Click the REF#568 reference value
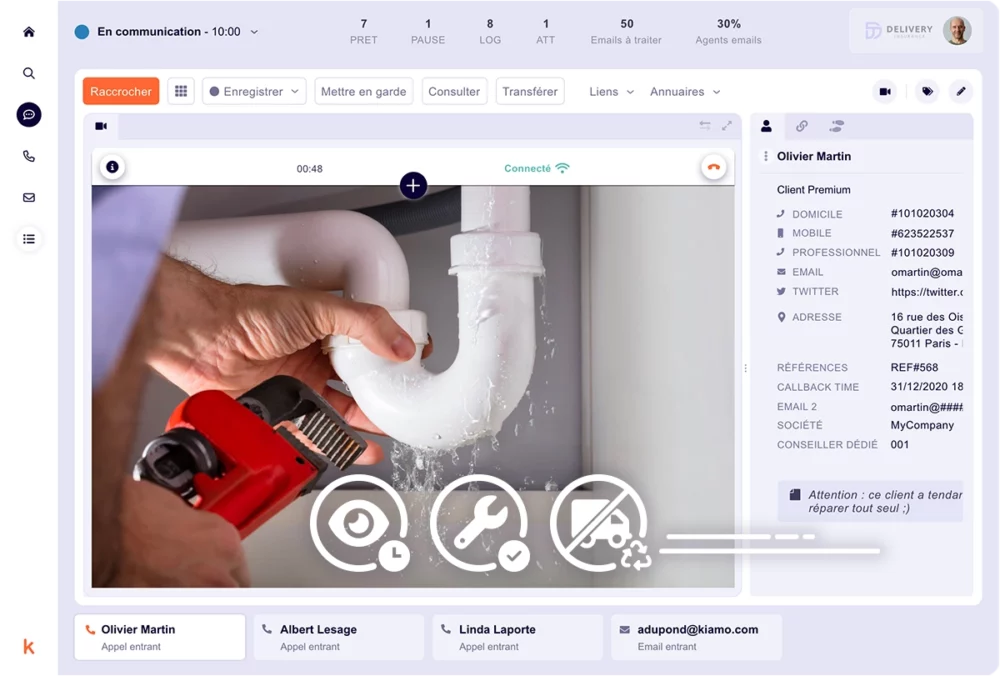The image size is (1000, 676). (915, 367)
